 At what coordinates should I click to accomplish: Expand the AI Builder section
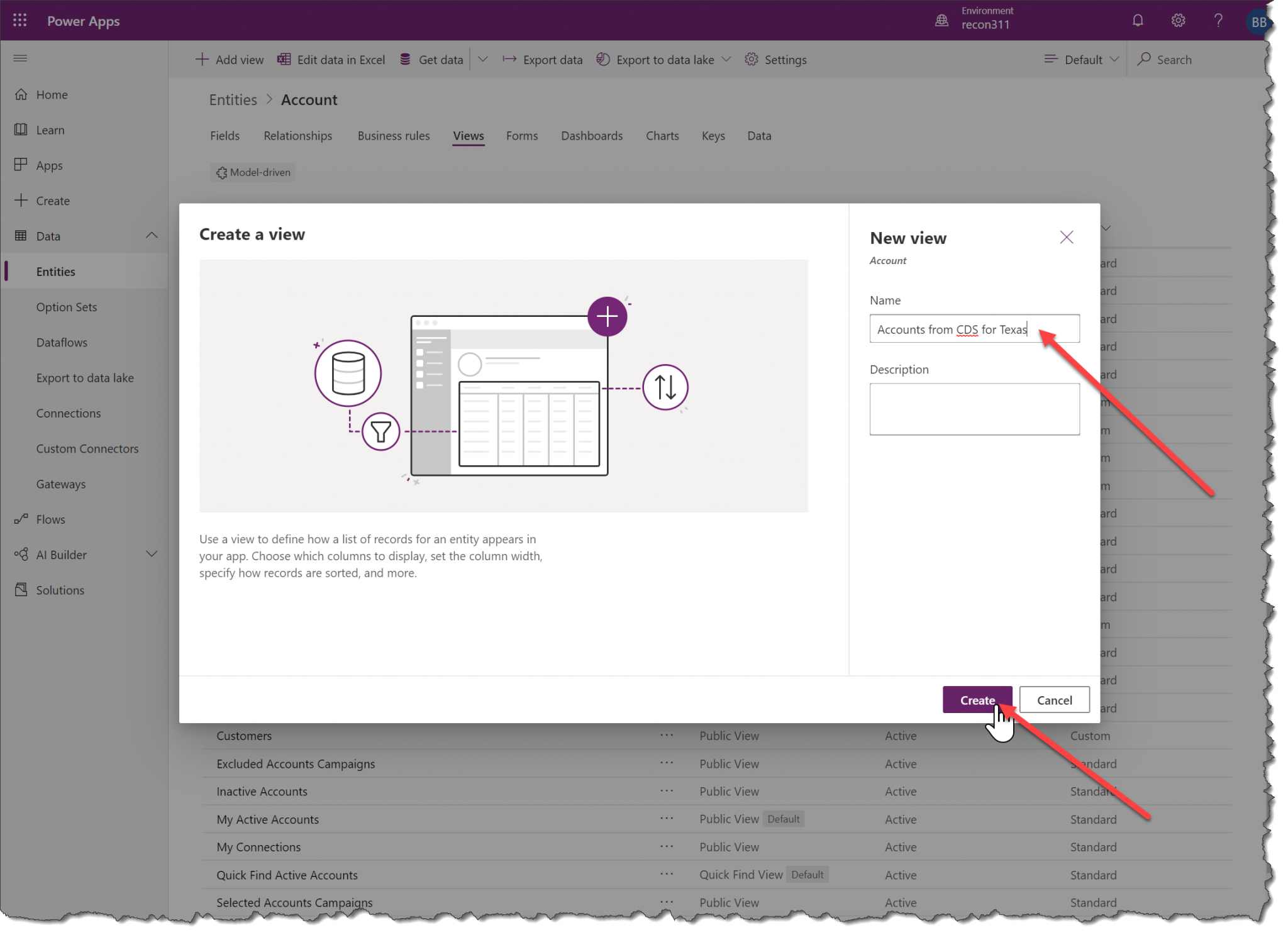tap(152, 554)
